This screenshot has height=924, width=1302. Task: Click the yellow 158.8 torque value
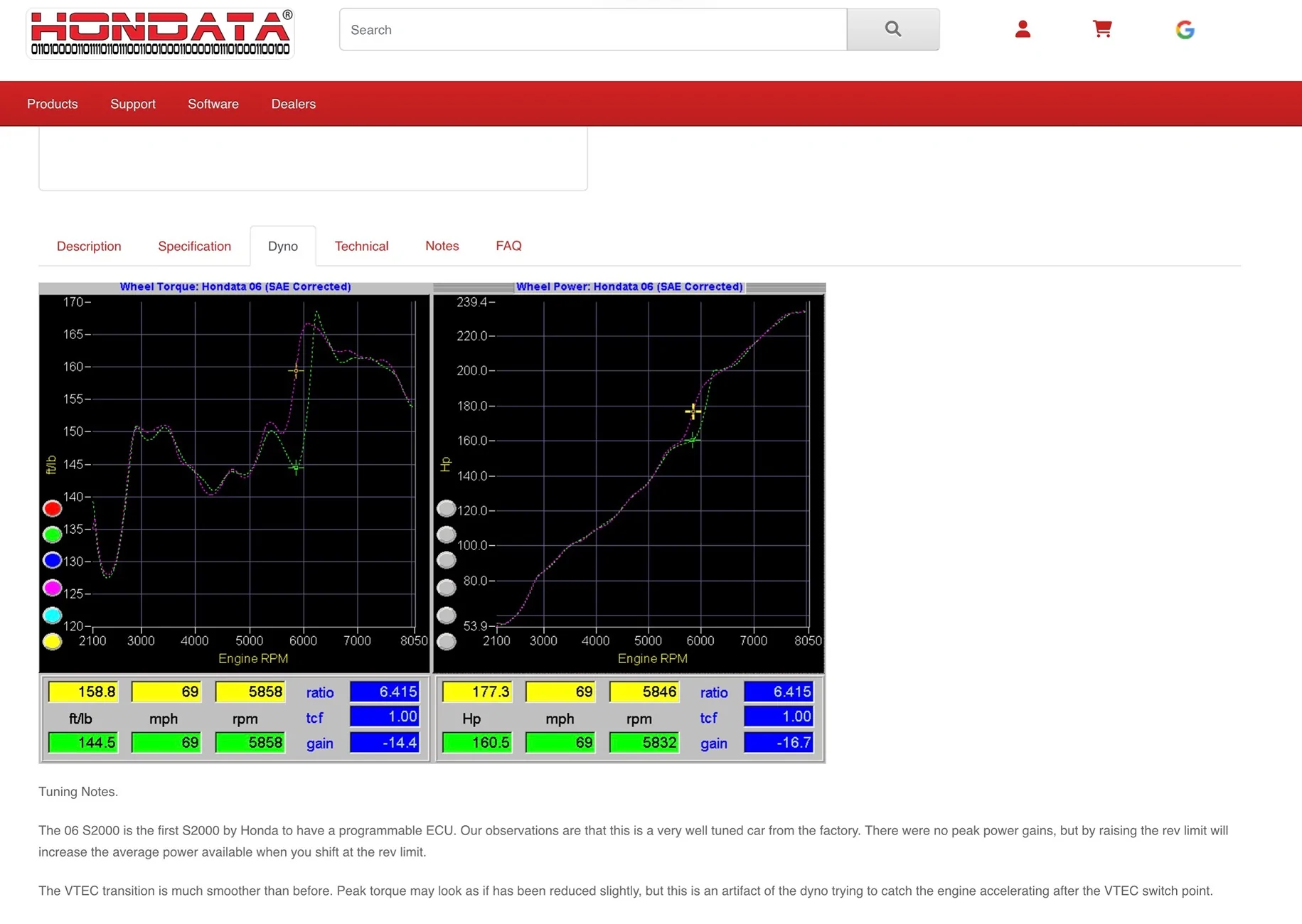pyautogui.click(x=83, y=692)
